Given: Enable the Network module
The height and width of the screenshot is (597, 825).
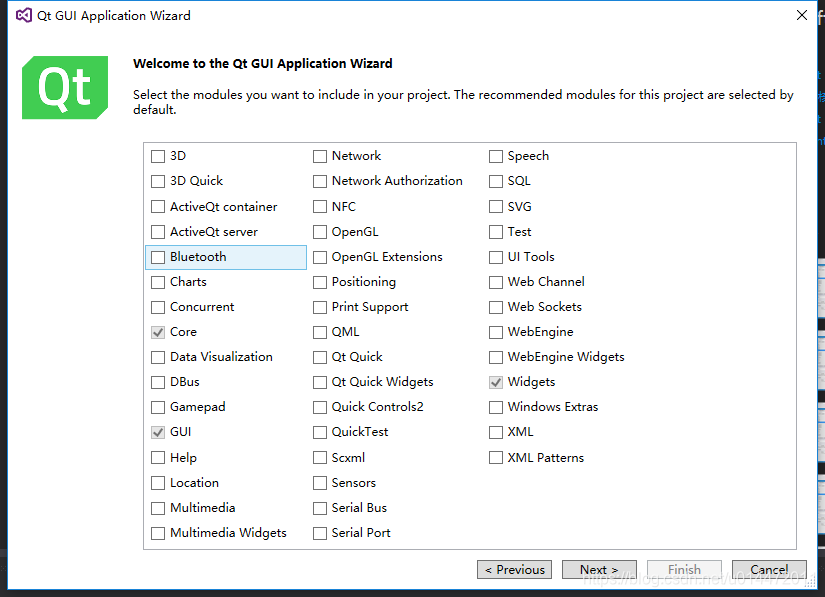Looking at the screenshot, I should 320,156.
